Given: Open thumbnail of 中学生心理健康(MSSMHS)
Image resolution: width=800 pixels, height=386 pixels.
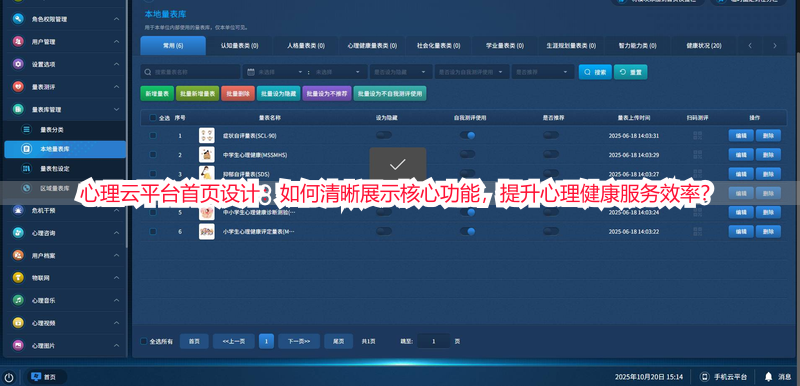Looking at the screenshot, I should [207, 155].
